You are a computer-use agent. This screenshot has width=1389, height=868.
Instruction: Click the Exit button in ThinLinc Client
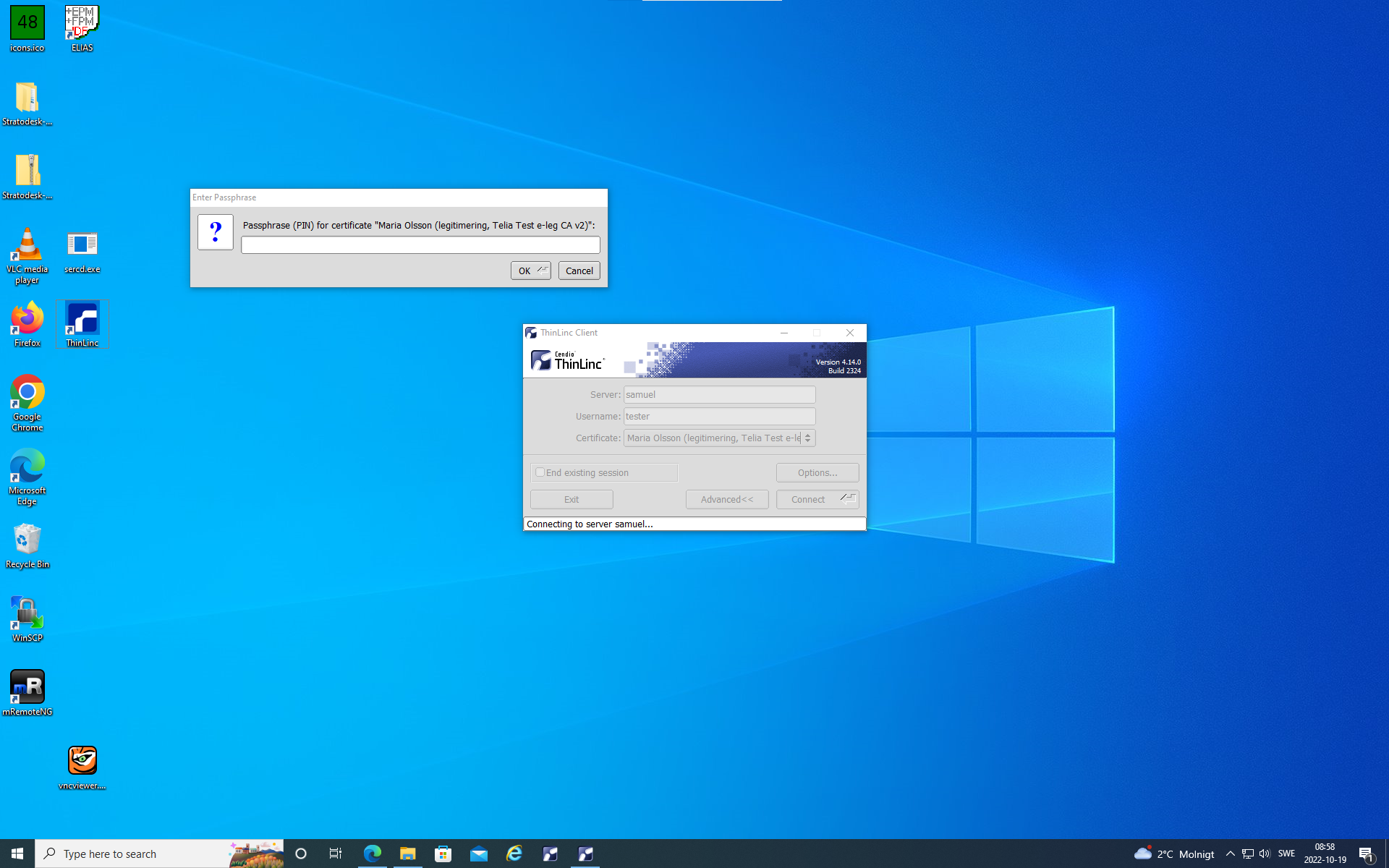click(572, 499)
